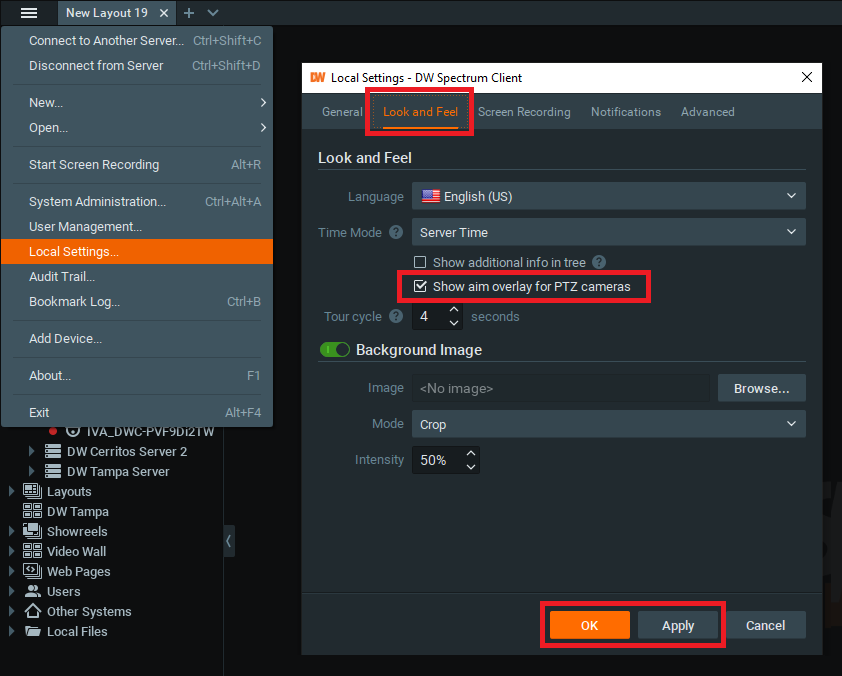Click the Web Pages icon in tree
Screen dimensions: 842x676
(32, 571)
